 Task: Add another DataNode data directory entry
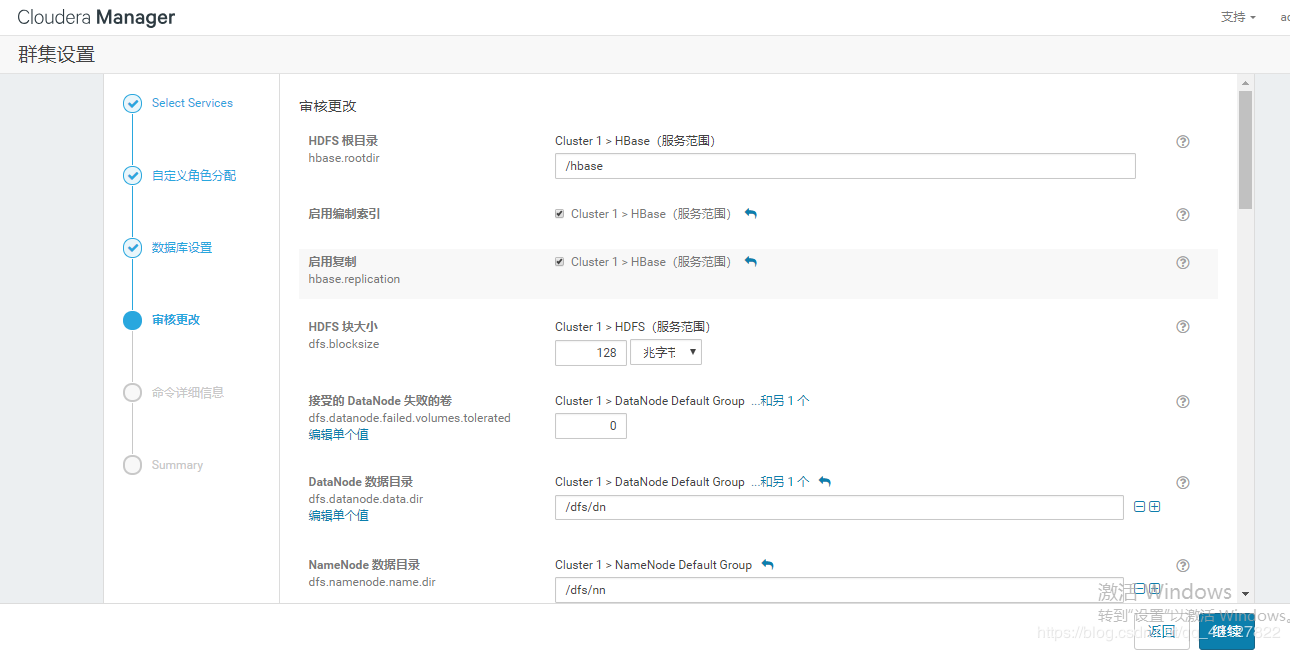(x=1155, y=507)
